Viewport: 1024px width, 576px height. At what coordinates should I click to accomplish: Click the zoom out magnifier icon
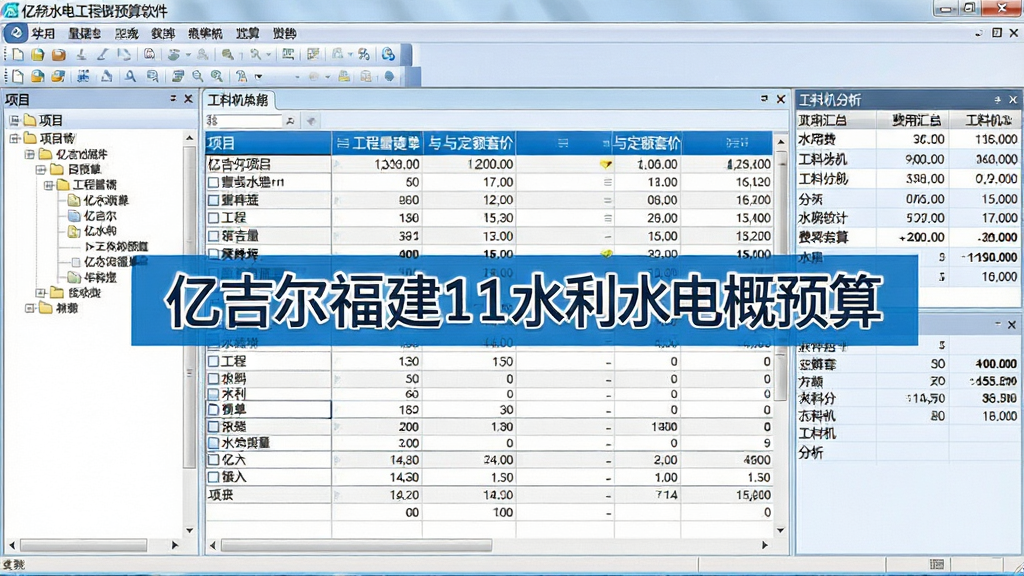tap(197, 76)
